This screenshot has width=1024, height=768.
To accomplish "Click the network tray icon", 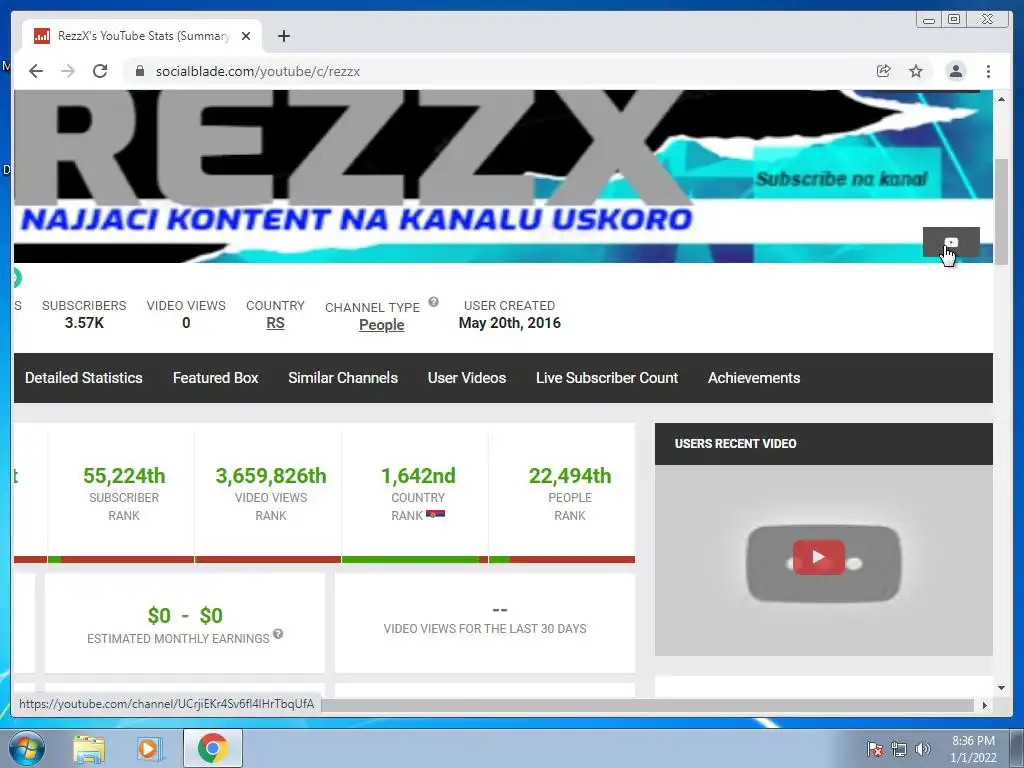I will 899,749.
